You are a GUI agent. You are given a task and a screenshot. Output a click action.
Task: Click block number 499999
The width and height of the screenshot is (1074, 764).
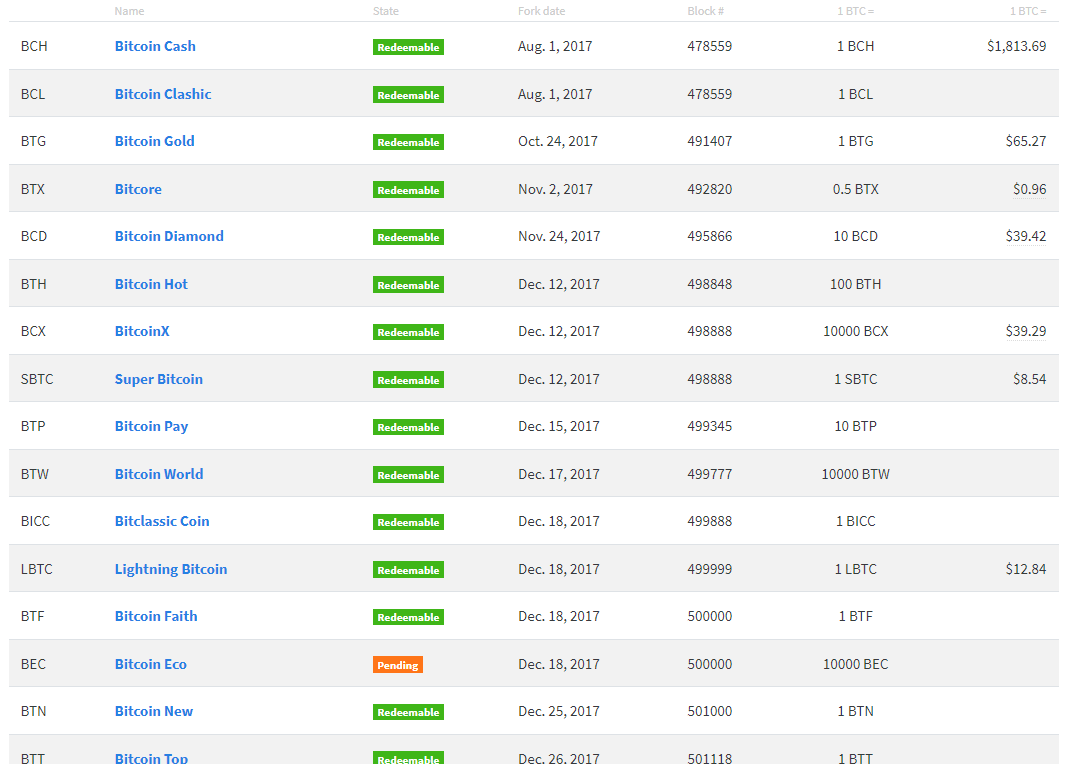pos(710,569)
